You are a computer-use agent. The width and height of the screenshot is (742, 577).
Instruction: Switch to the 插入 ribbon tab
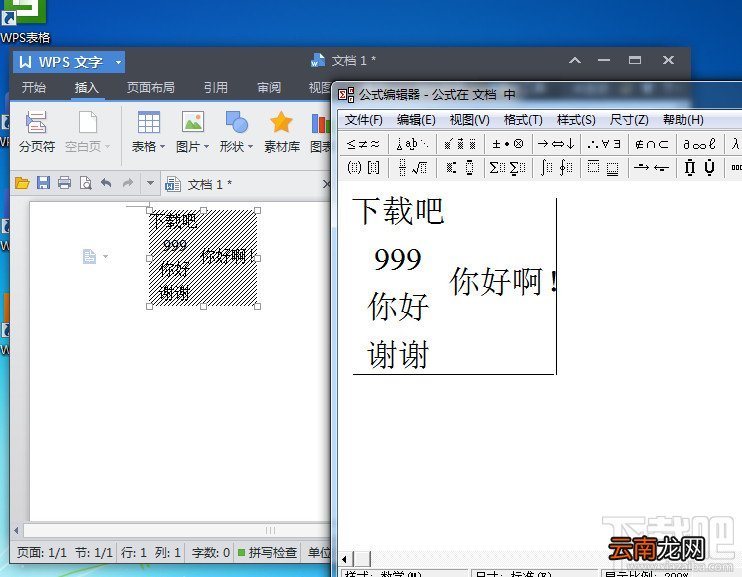tap(87, 88)
